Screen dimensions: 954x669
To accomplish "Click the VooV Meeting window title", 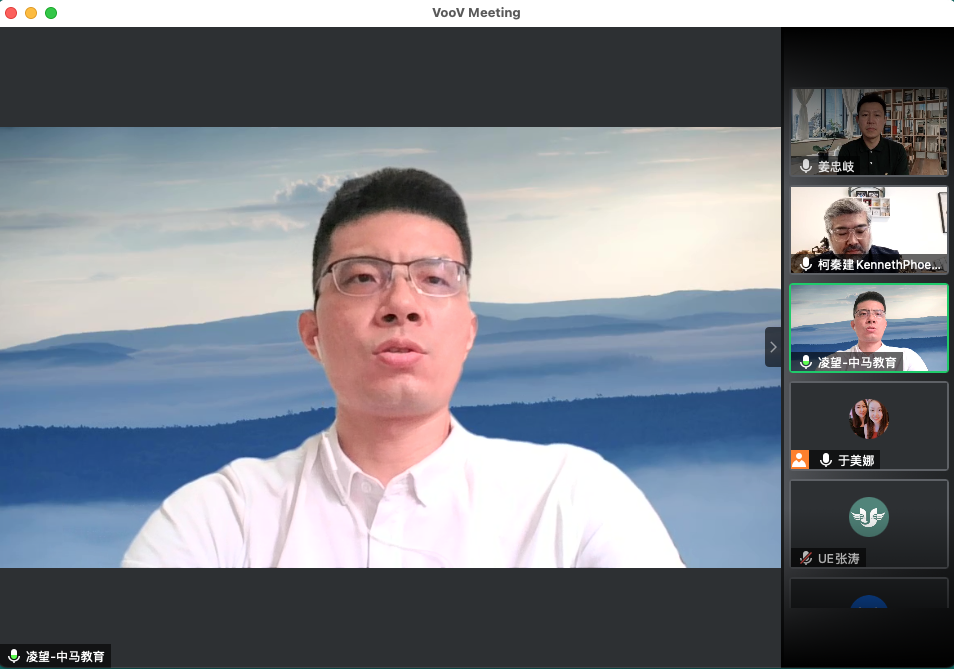I will [x=476, y=13].
